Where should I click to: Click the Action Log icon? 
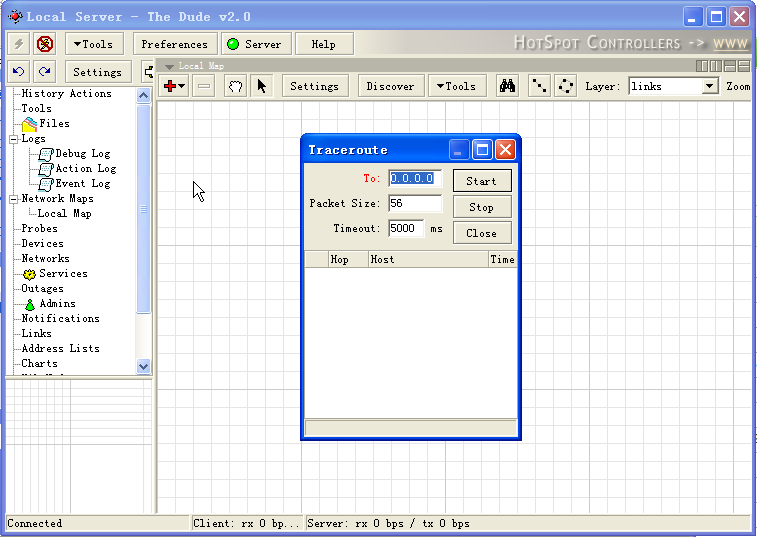pos(46,169)
